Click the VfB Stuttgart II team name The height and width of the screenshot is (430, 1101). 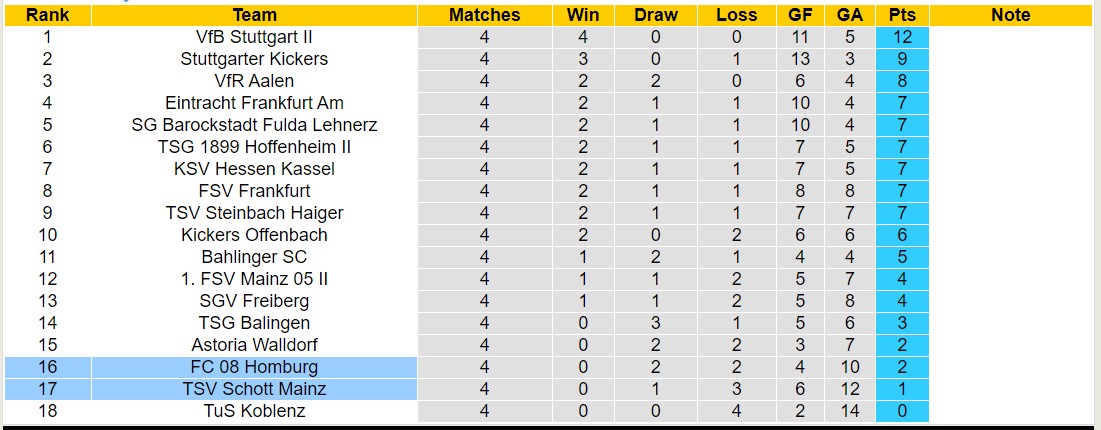tap(254, 37)
